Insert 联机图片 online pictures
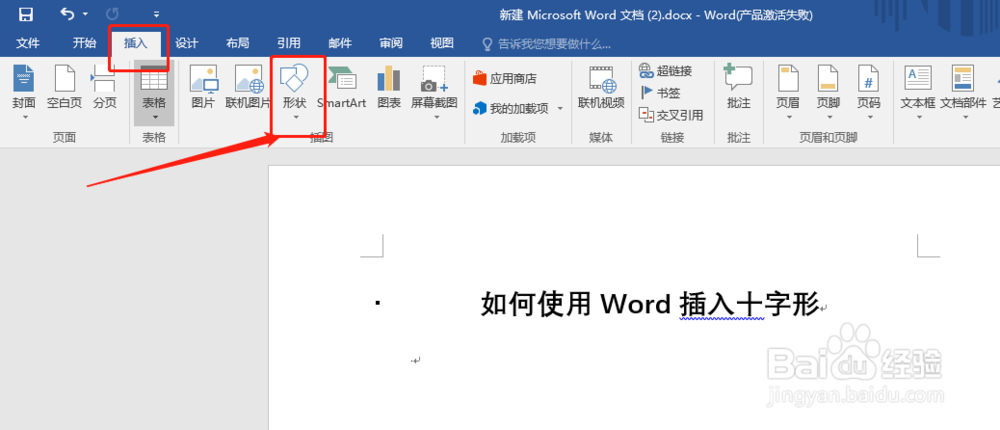 [248, 87]
